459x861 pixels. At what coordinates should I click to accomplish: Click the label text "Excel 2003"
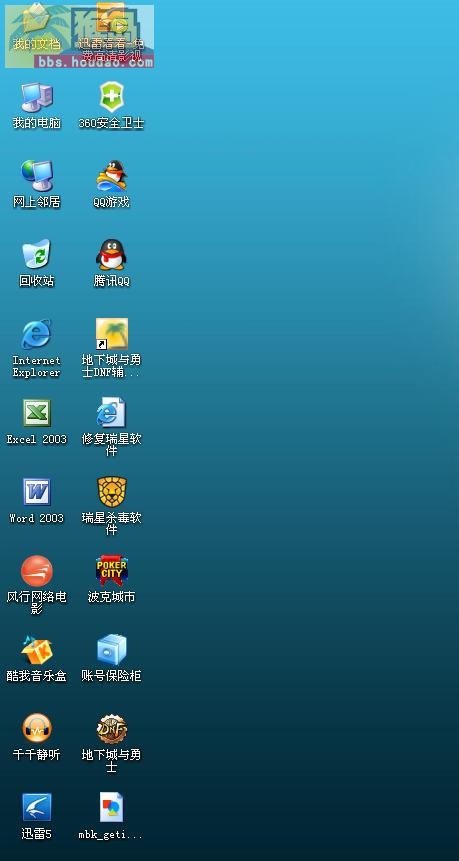(x=37, y=439)
